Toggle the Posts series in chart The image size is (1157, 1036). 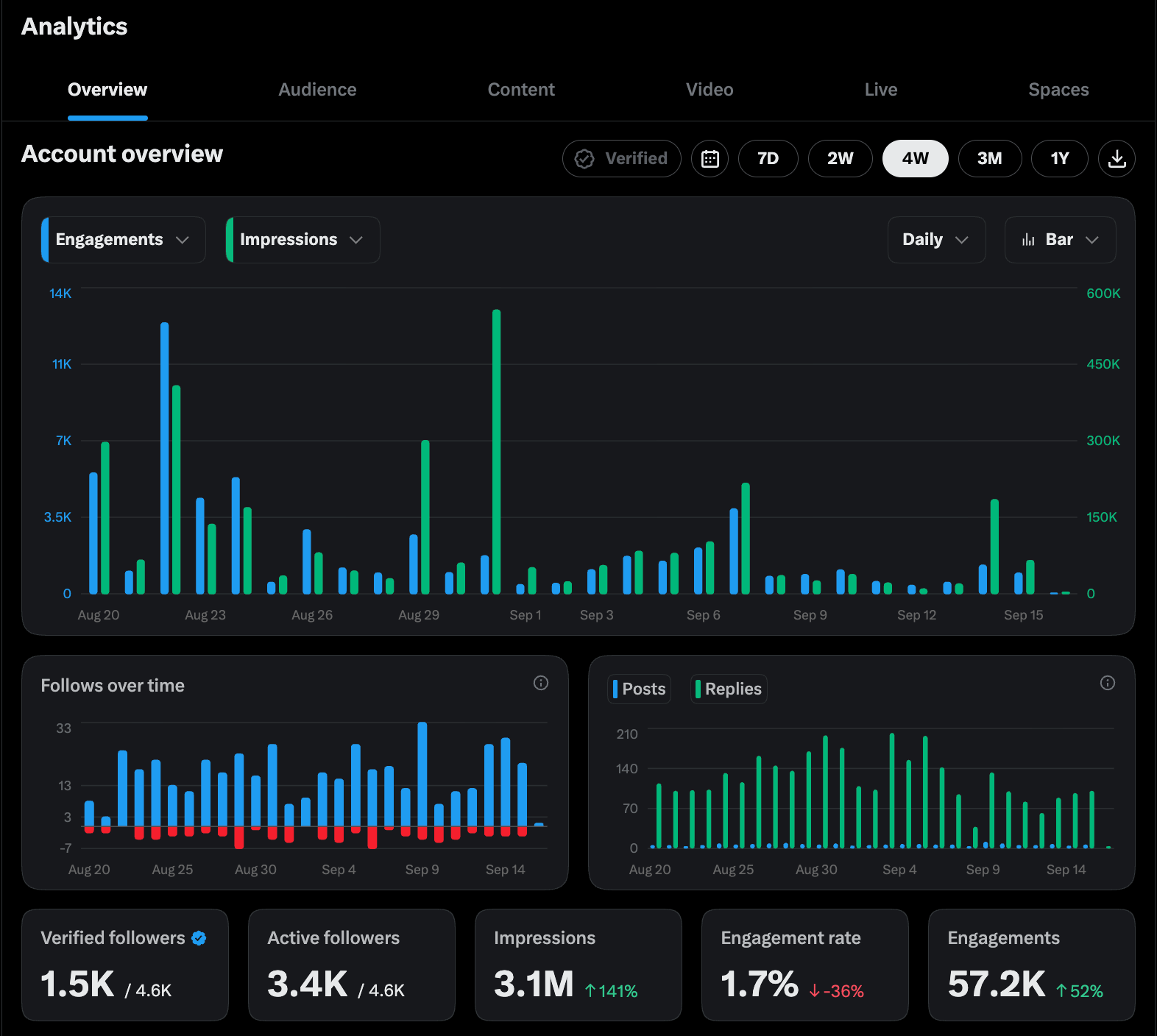pos(639,689)
